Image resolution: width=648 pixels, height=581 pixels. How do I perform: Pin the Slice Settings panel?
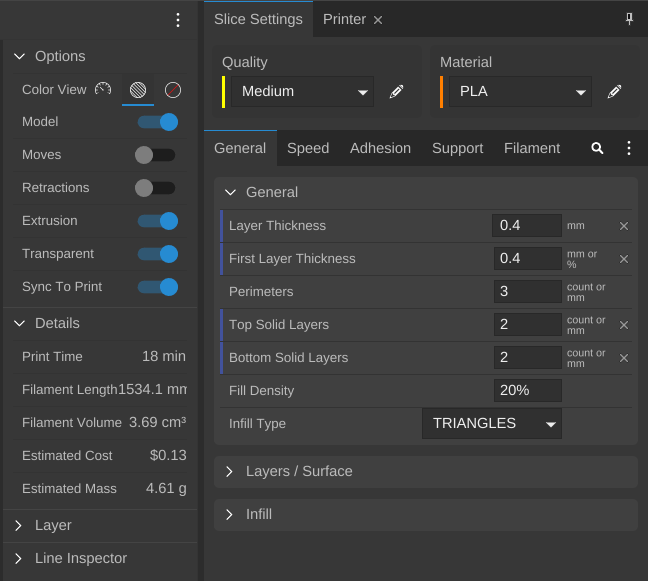pyautogui.click(x=629, y=19)
